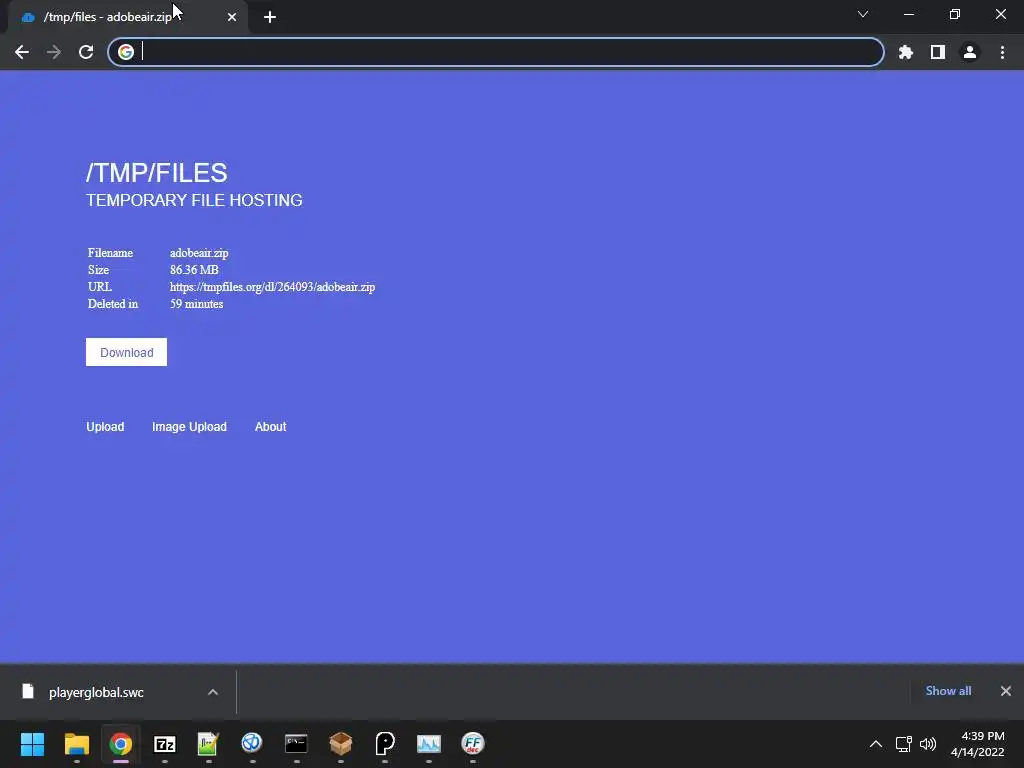Click the browser forward arrow
The height and width of the screenshot is (768, 1024).
54,52
